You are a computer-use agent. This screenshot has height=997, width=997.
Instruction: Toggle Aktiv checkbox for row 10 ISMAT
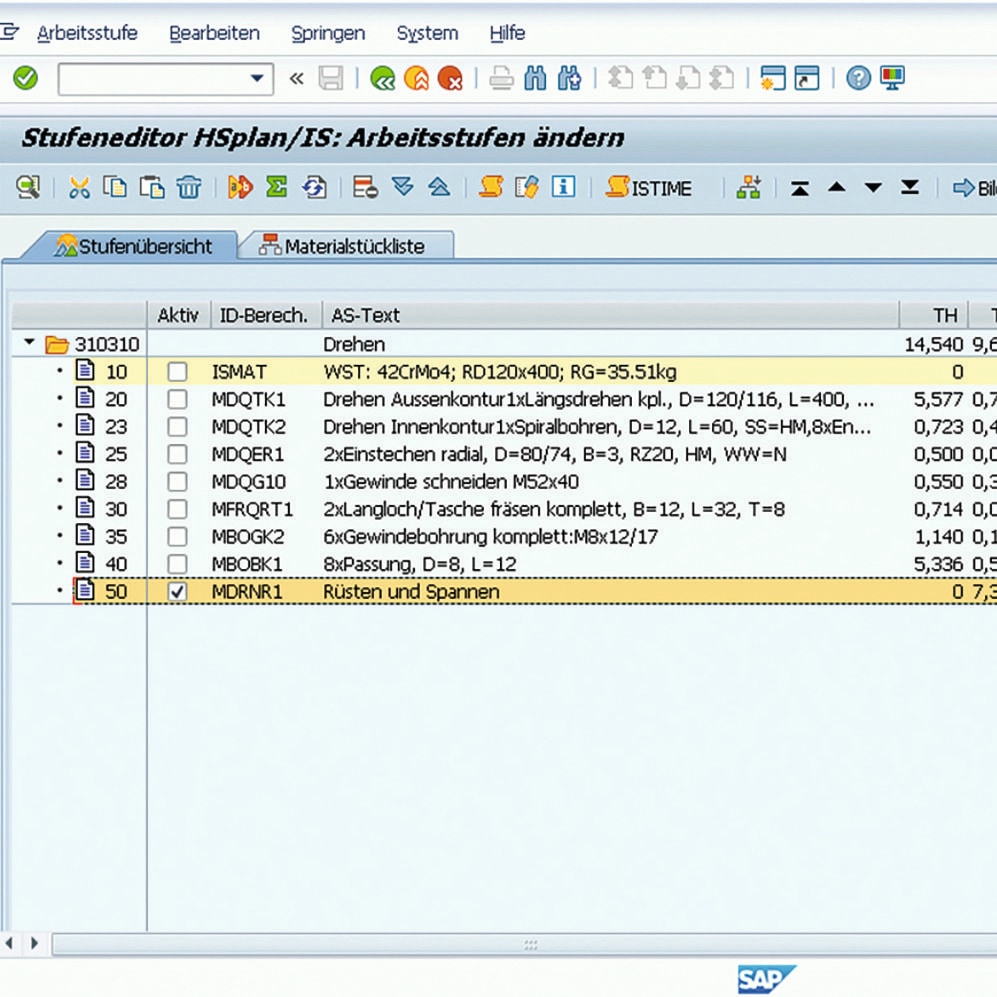pos(177,371)
